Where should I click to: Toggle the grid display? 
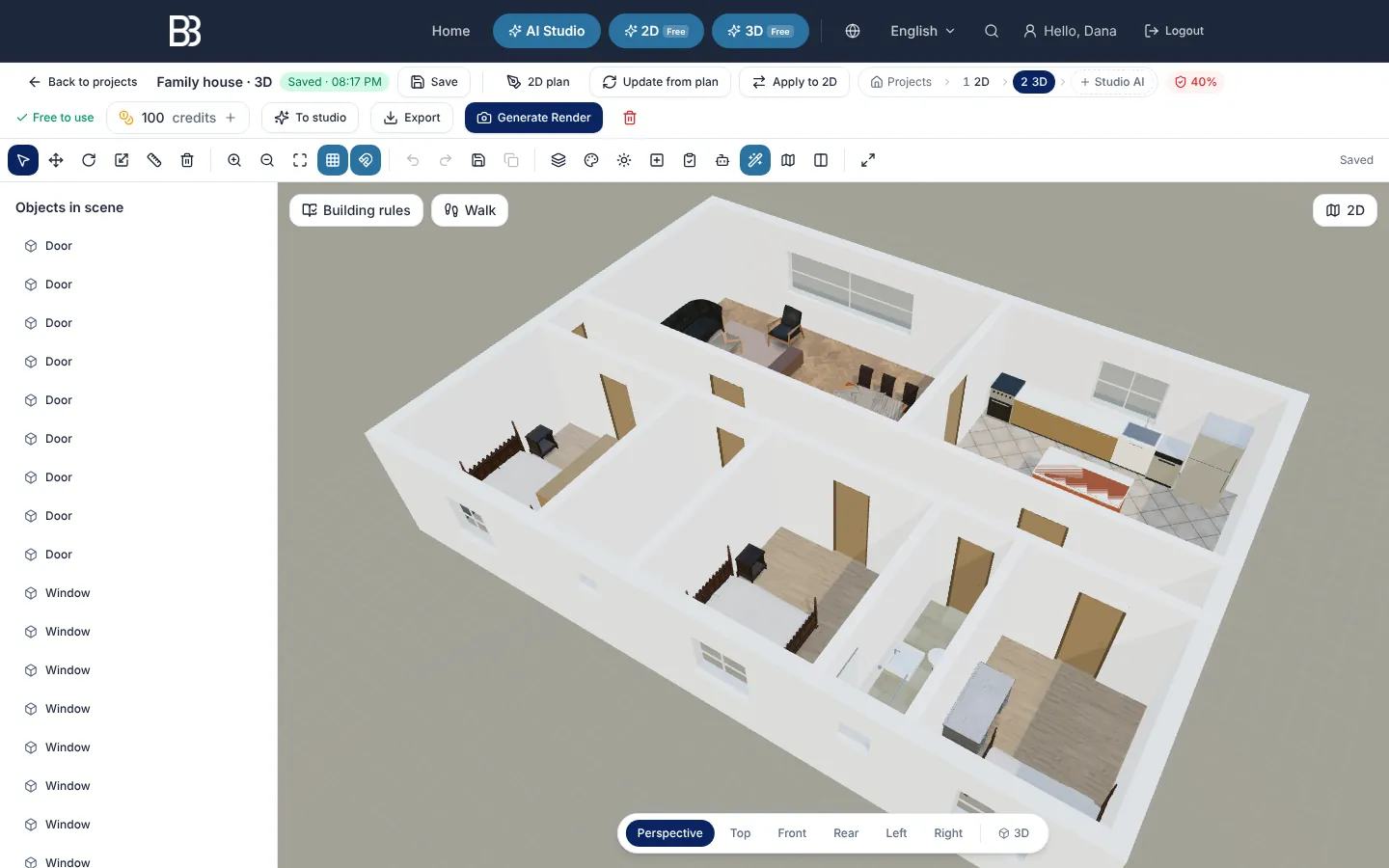(x=333, y=160)
